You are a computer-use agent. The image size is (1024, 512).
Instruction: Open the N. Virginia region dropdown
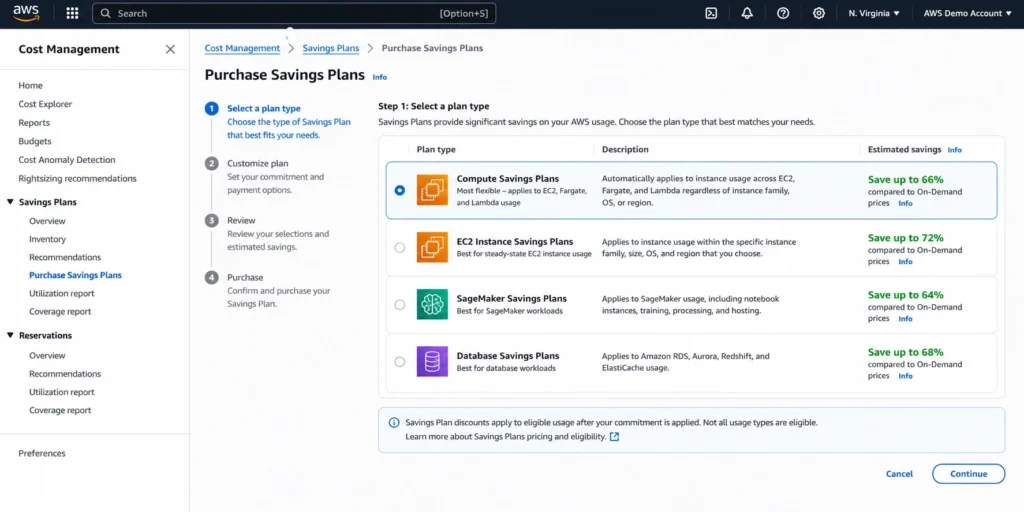(x=874, y=13)
